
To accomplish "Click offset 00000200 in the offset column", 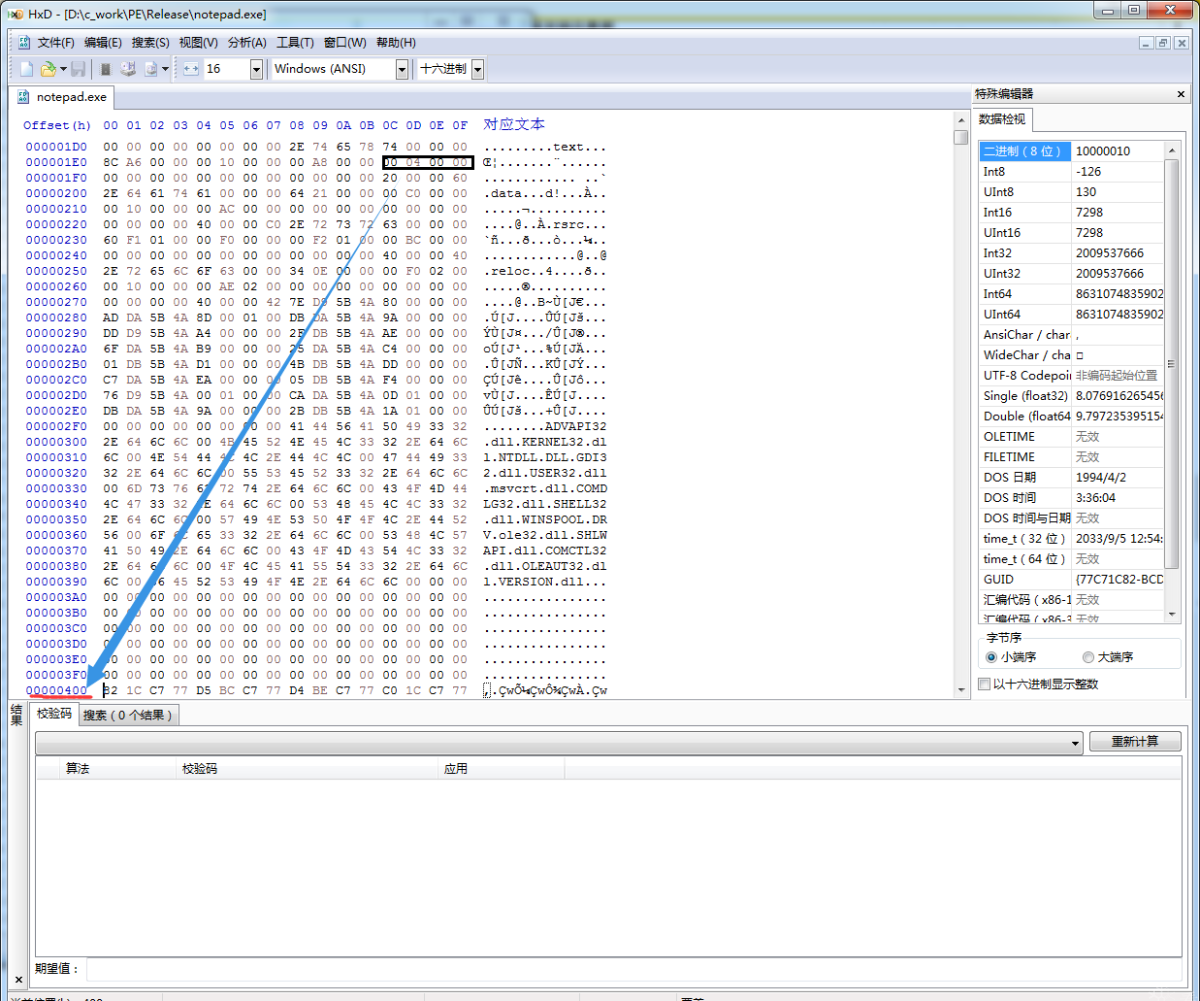I will click(x=56, y=193).
